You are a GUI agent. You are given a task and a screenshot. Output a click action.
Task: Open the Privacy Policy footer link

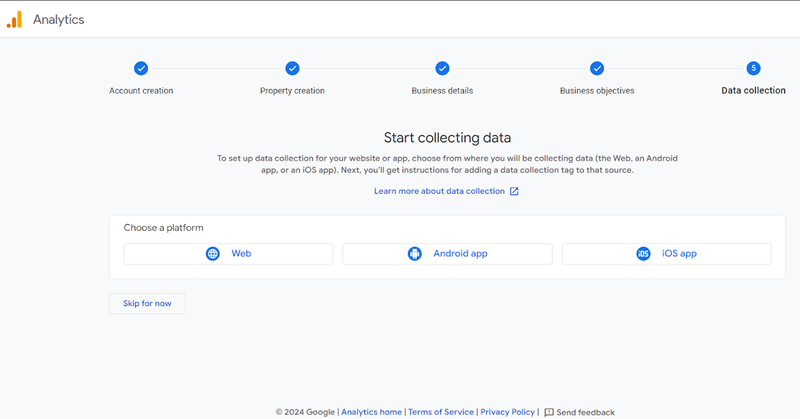pyautogui.click(x=507, y=412)
